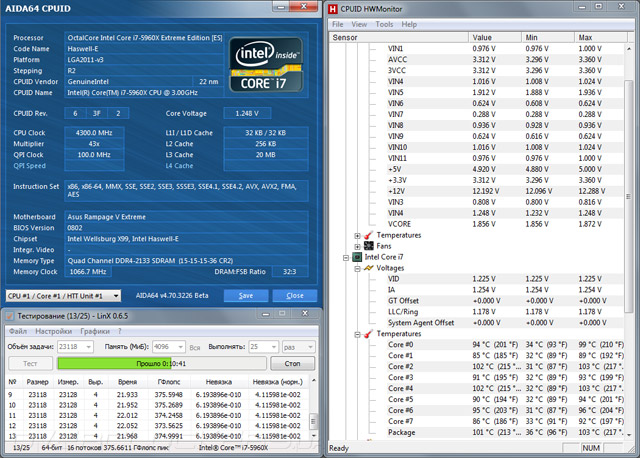Open the Help menu in HWMonitor

point(409,24)
